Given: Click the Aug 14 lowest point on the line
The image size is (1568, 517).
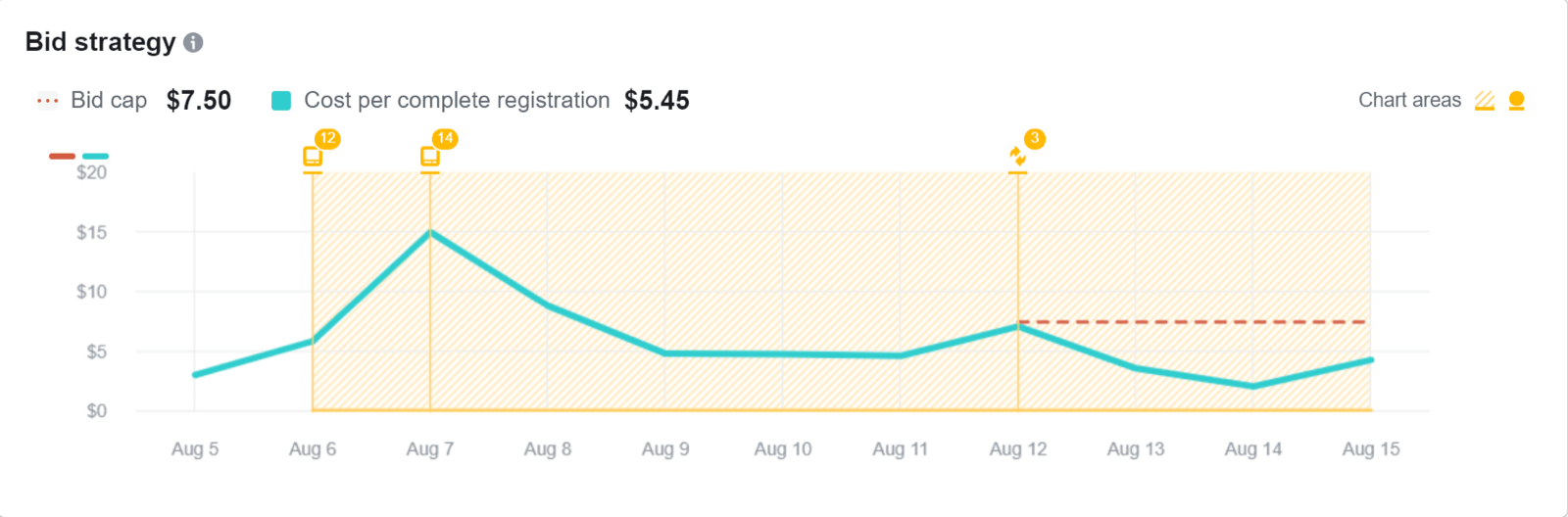Looking at the screenshot, I should coord(1253,386).
